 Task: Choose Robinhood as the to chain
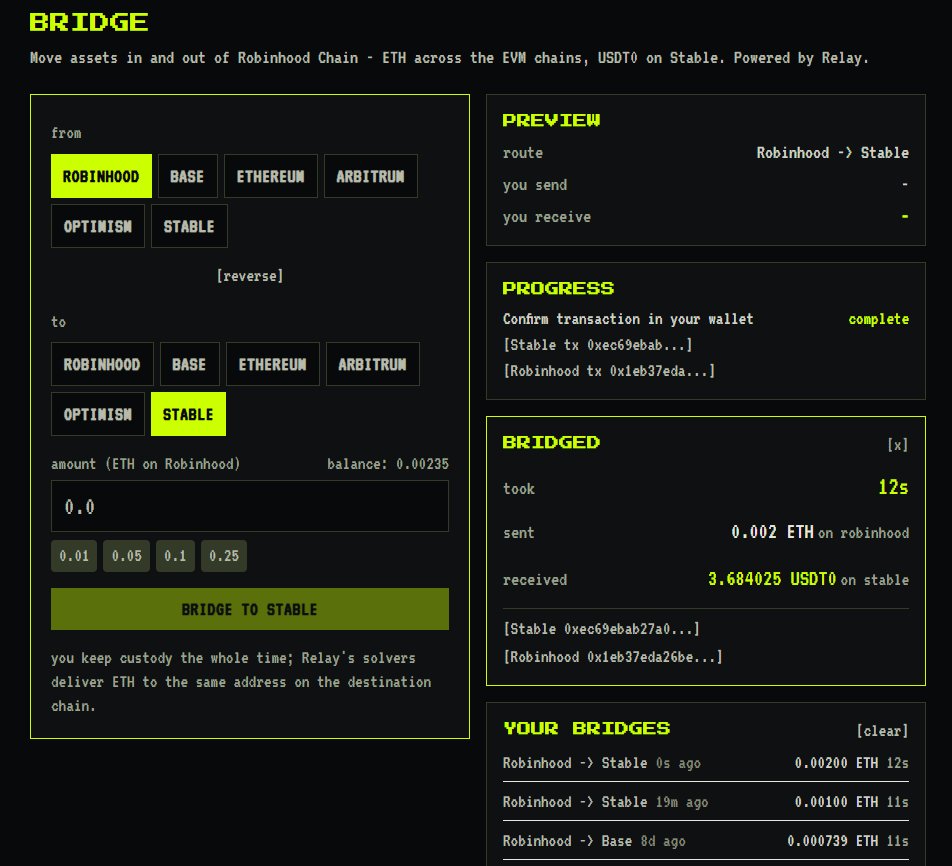(x=102, y=364)
